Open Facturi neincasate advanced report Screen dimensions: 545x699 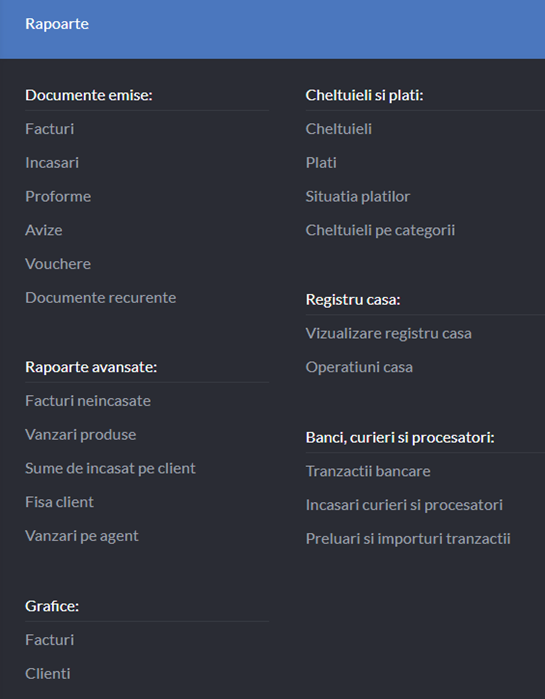coord(88,401)
